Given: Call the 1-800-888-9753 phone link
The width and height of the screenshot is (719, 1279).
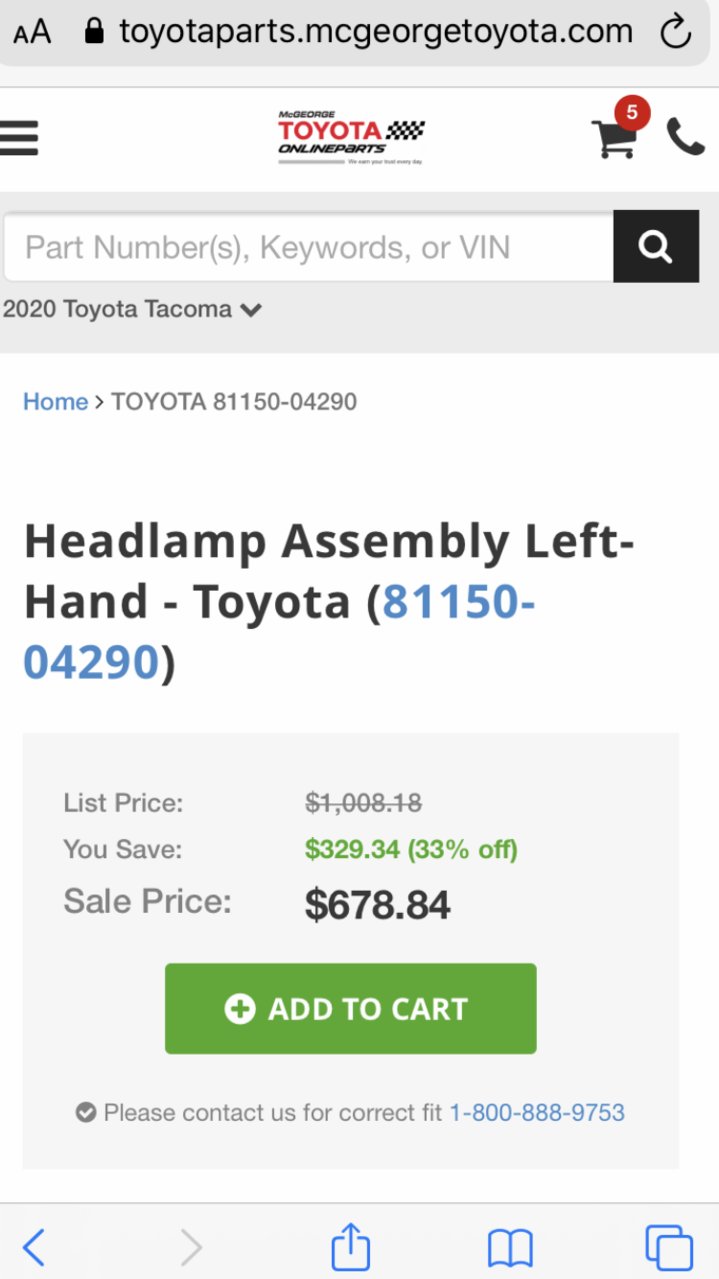Looking at the screenshot, I should point(537,1112).
